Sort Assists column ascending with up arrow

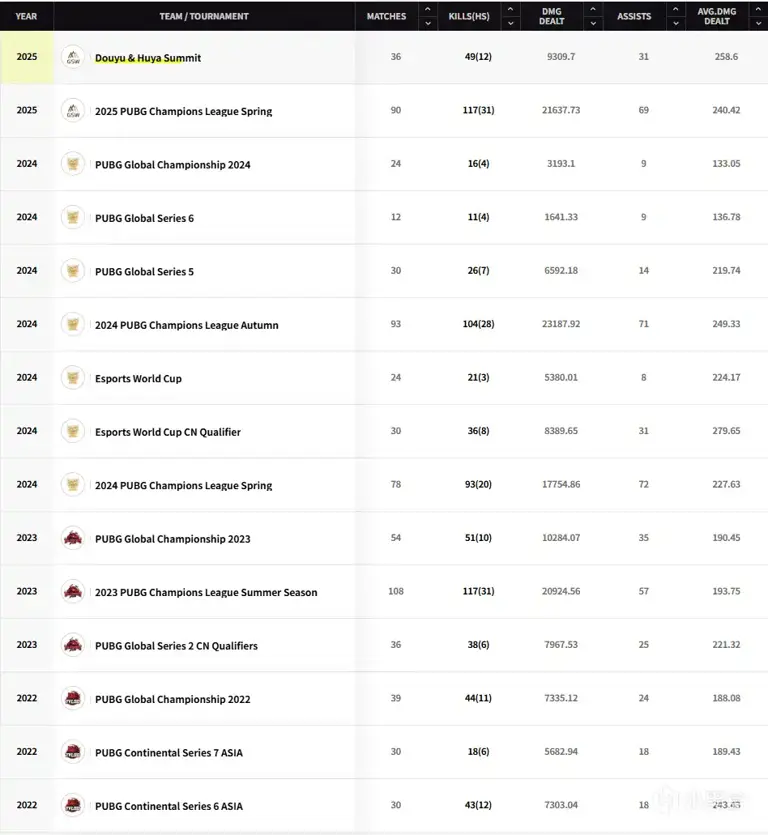(x=673, y=10)
